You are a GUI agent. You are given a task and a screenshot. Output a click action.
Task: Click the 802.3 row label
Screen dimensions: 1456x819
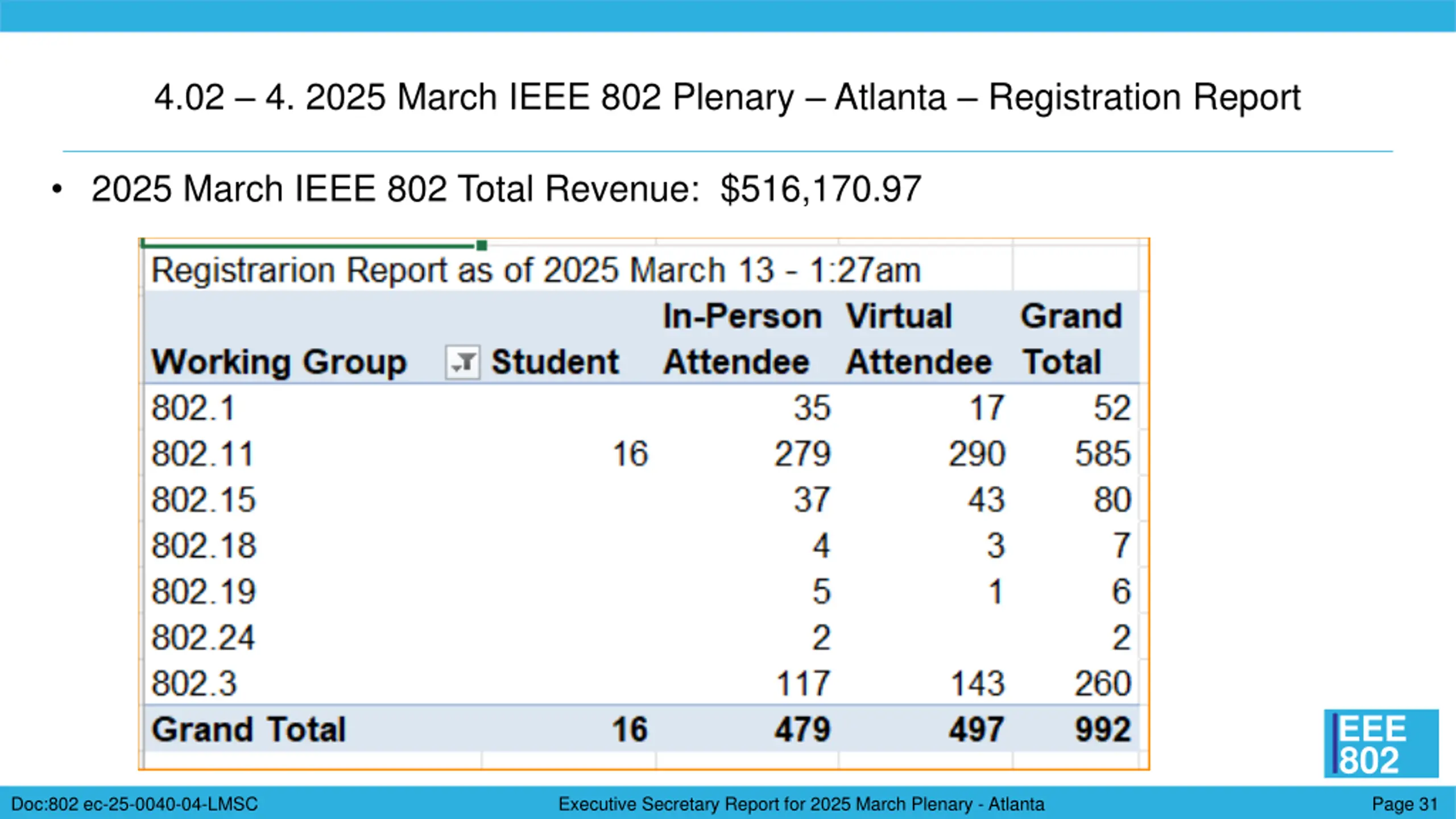point(194,683)
